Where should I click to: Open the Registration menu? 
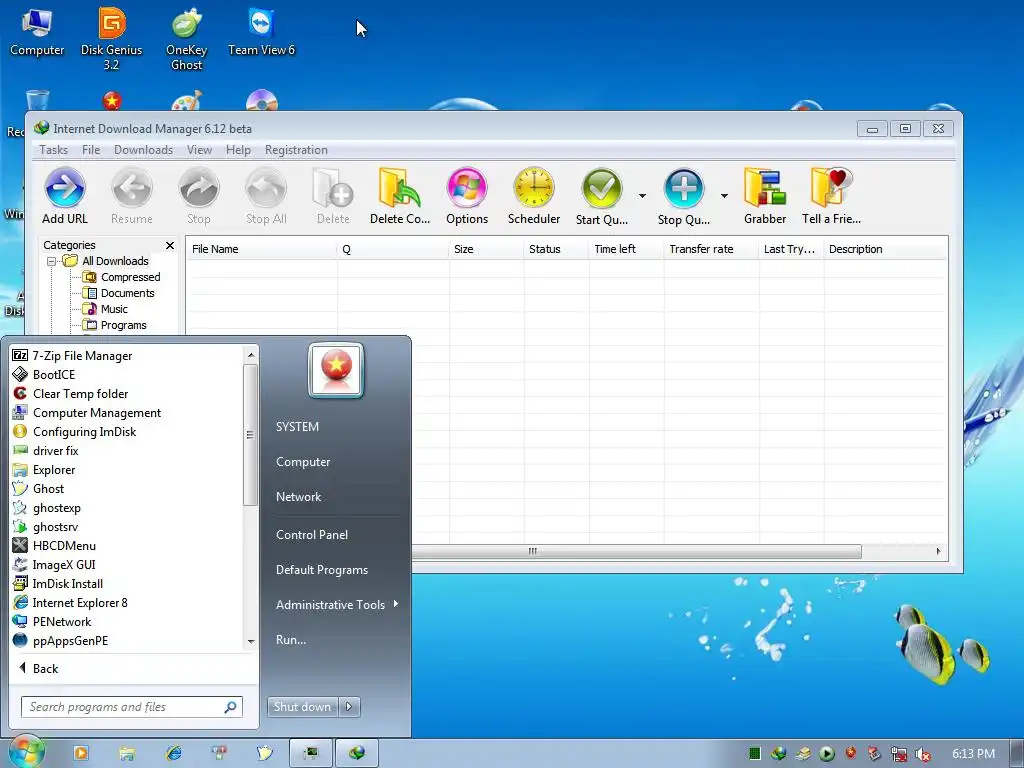tap(296, 150)
